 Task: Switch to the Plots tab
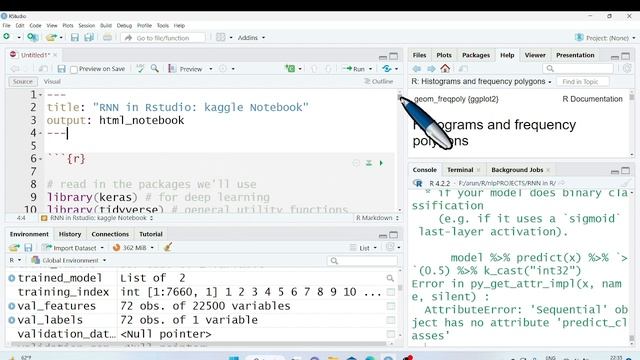[x=444, y=55]
